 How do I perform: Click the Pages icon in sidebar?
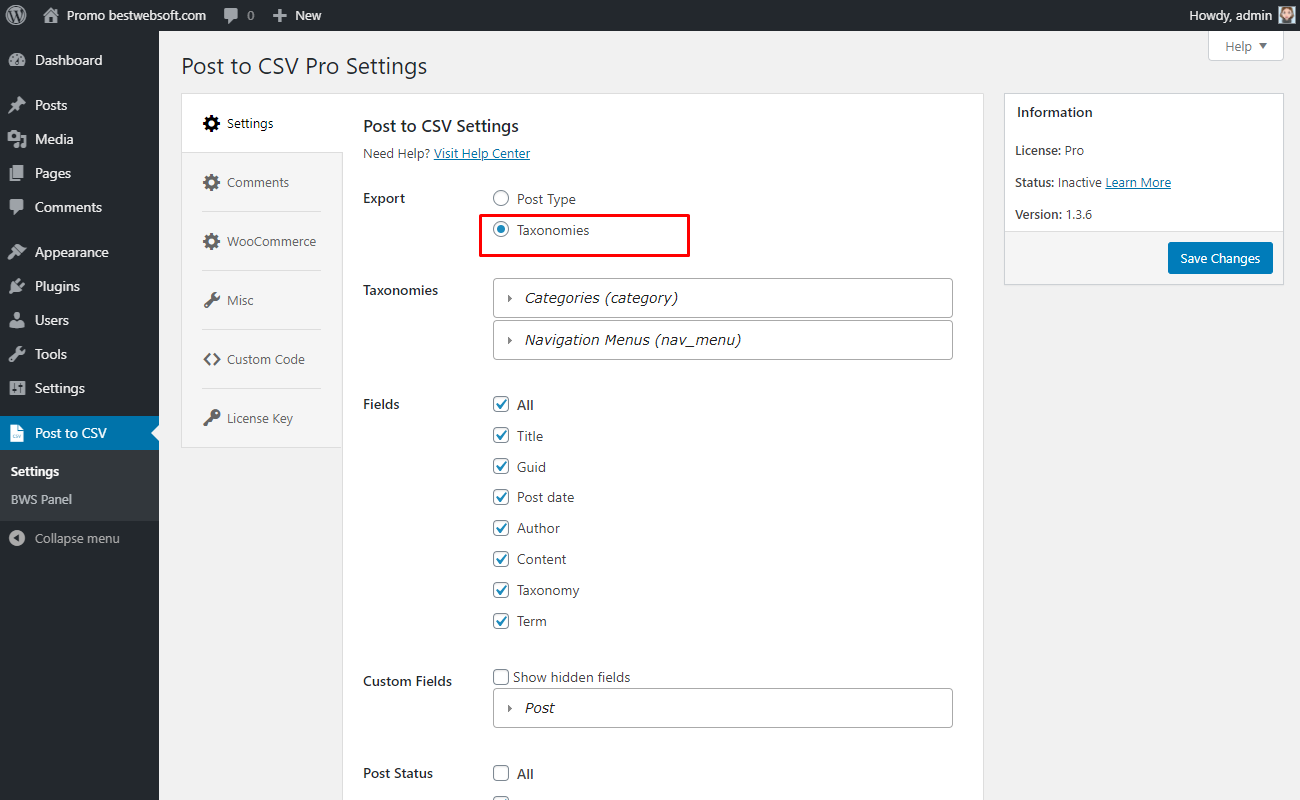tap(17, 173)
